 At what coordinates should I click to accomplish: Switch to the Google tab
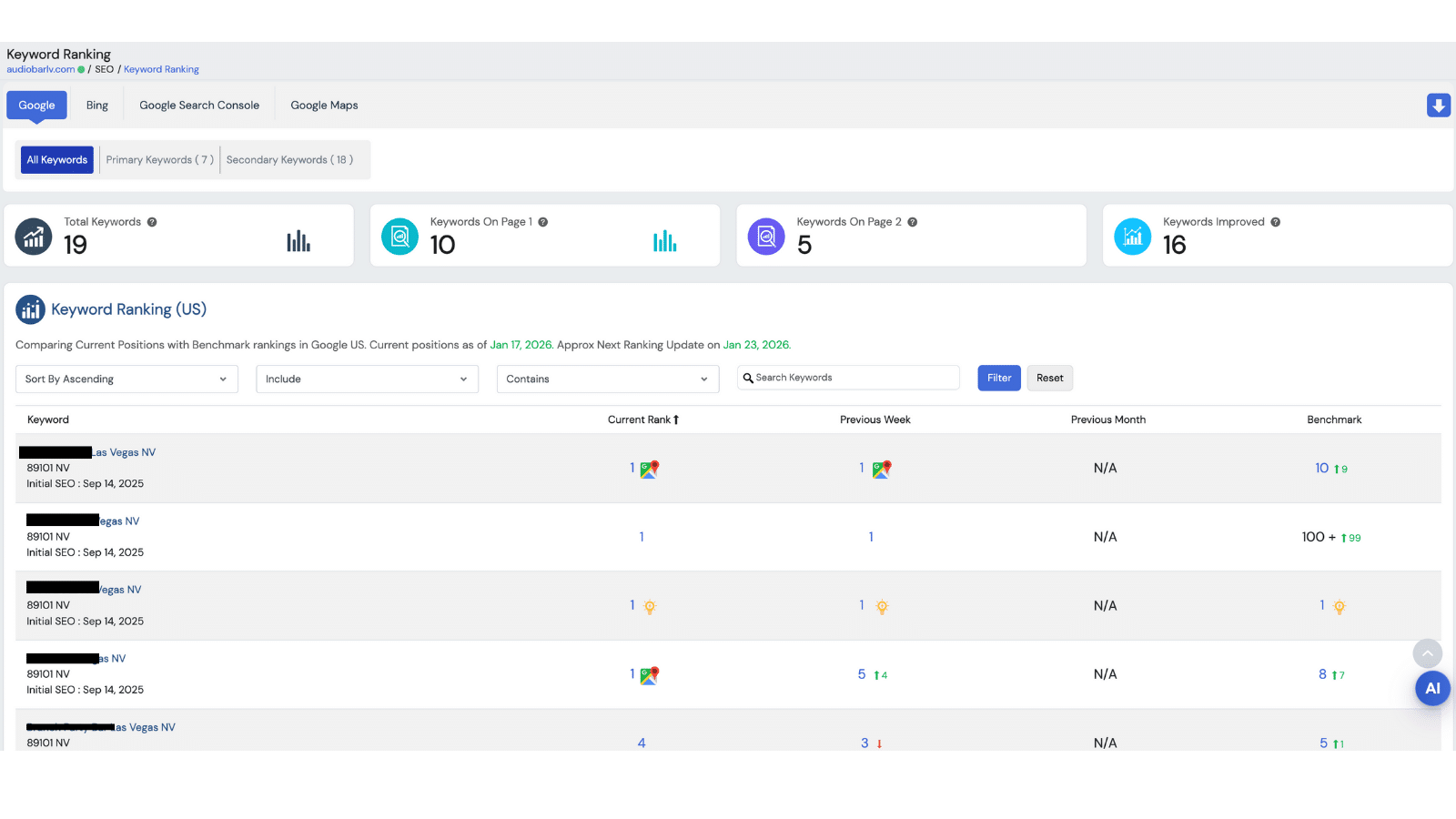36,106
